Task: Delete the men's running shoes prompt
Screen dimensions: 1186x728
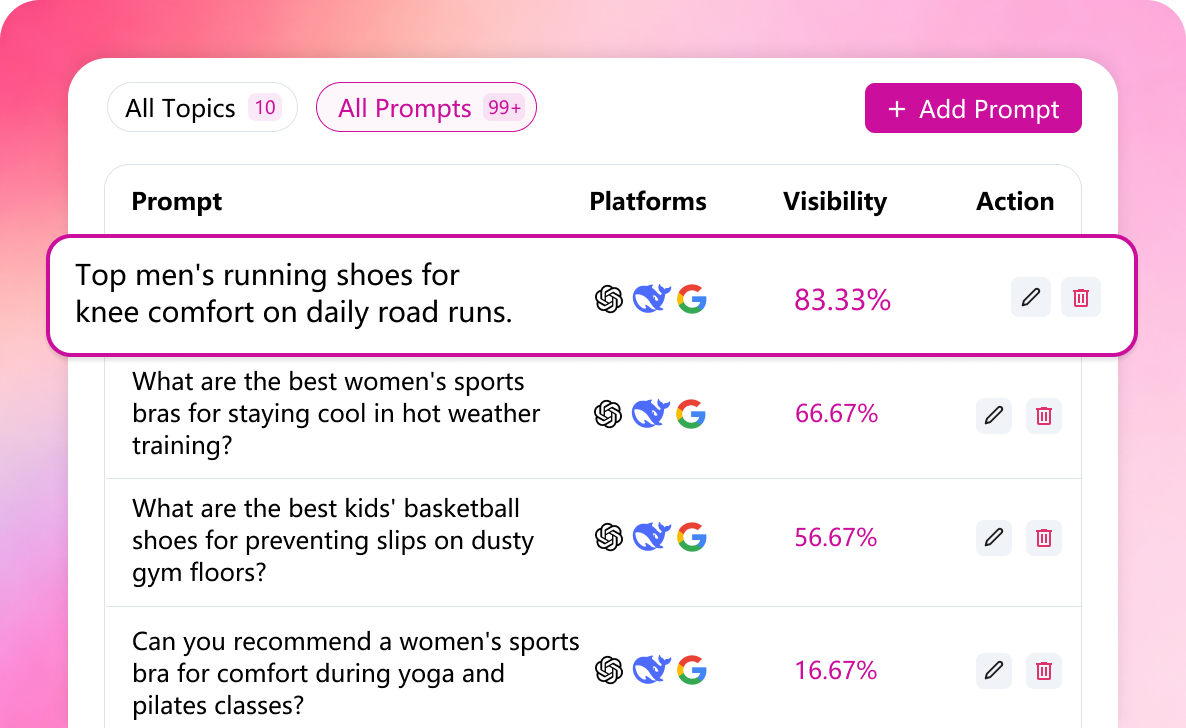Action: 1081,297
